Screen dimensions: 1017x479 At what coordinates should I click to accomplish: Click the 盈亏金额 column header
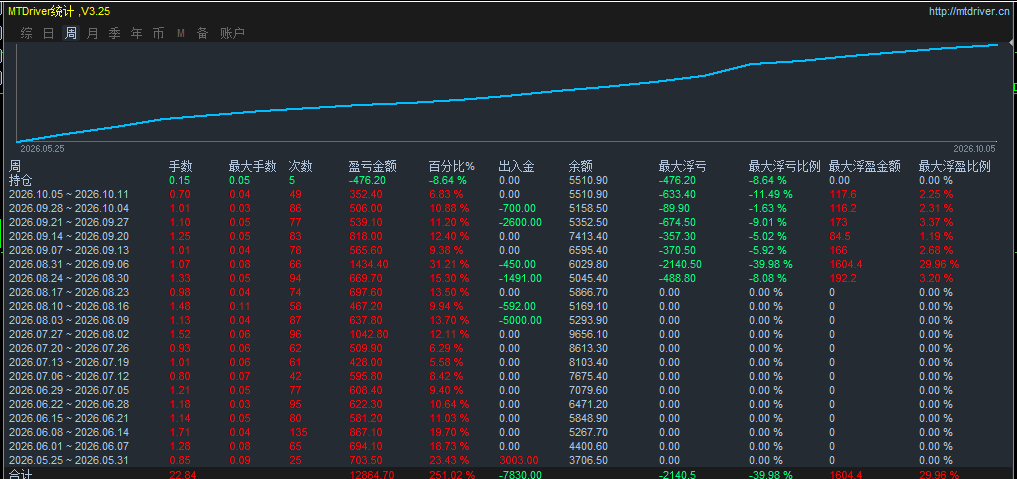coord(373,167)
